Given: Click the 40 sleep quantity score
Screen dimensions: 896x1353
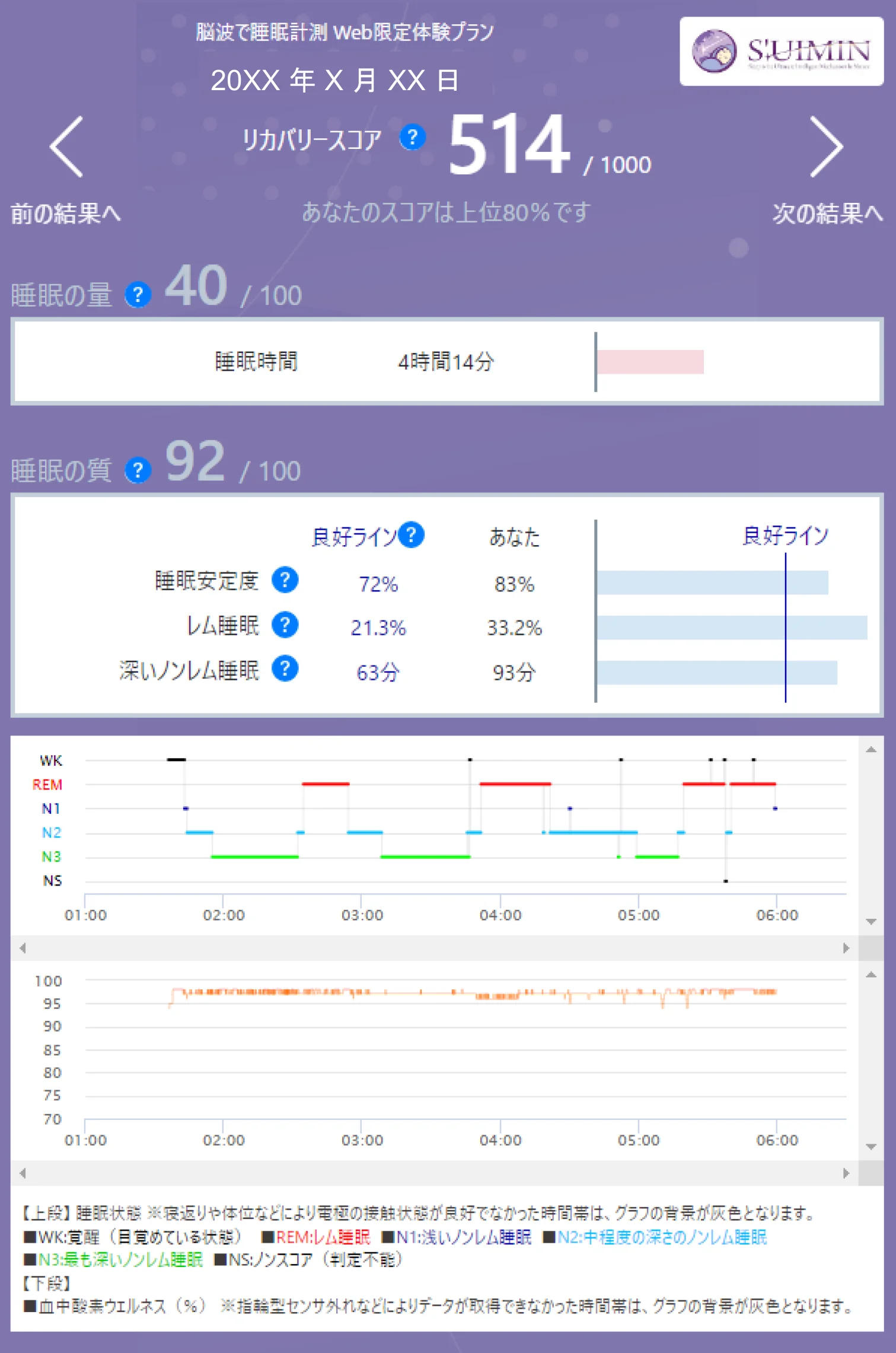Looking at the screenshot, I should tap(196, 285).
